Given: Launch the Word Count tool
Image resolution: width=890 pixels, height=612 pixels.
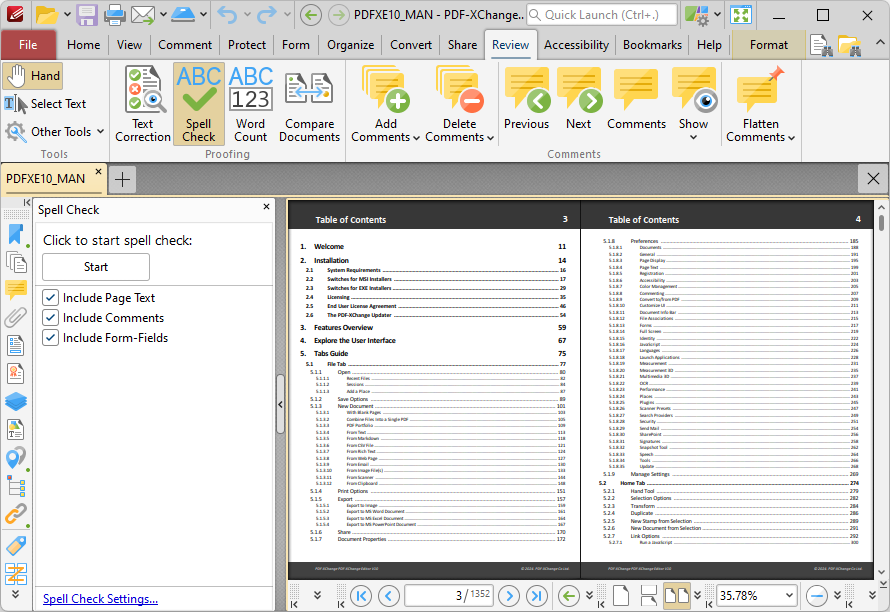Looking at the screenshot, I should tap(250, 104).
